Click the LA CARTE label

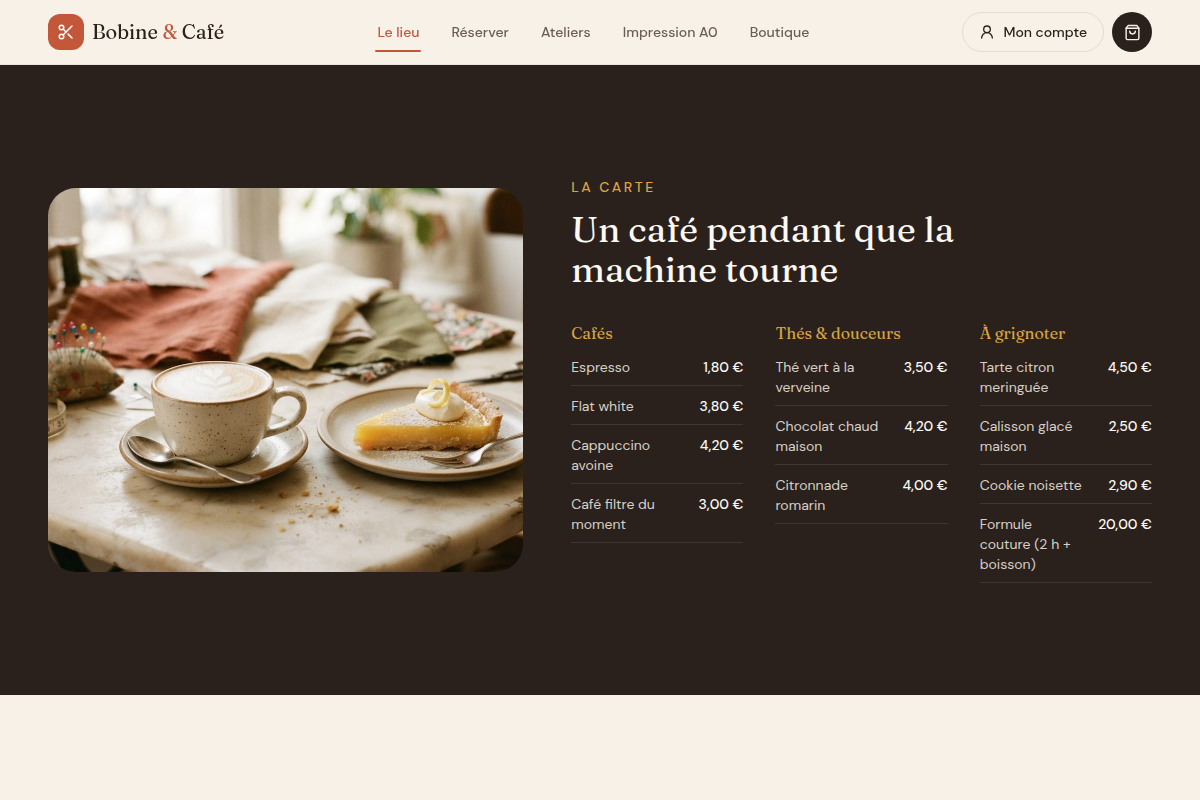click(613, 187)
